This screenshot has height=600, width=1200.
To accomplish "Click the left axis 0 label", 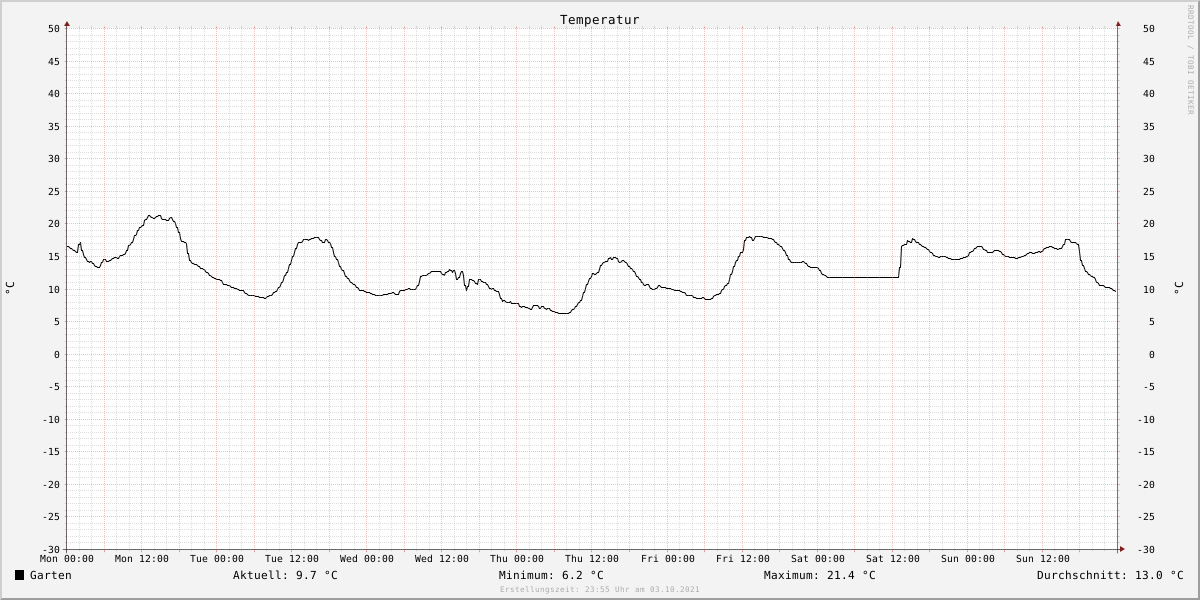I will [58, 354].
